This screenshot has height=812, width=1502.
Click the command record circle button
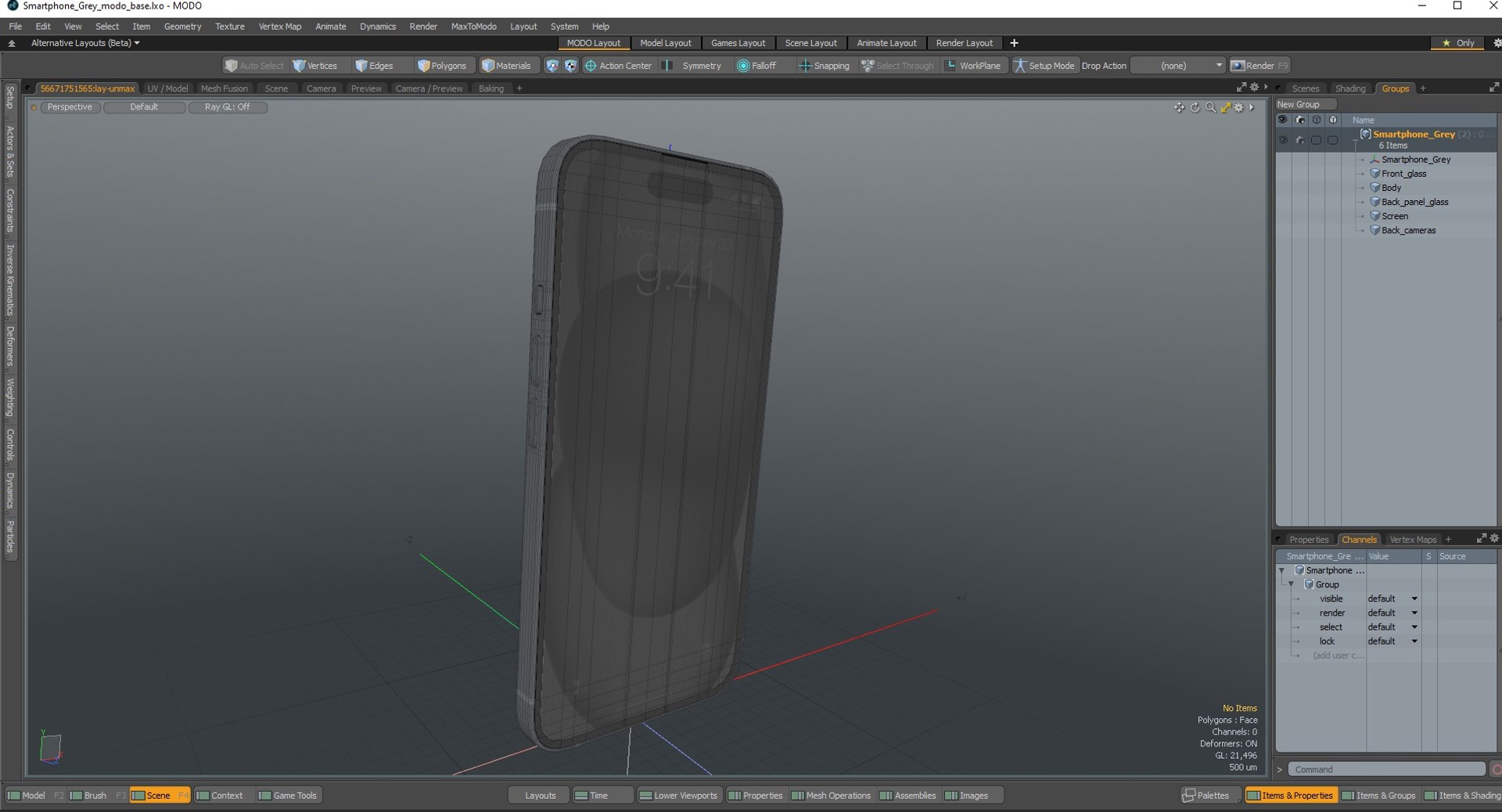1496,770
